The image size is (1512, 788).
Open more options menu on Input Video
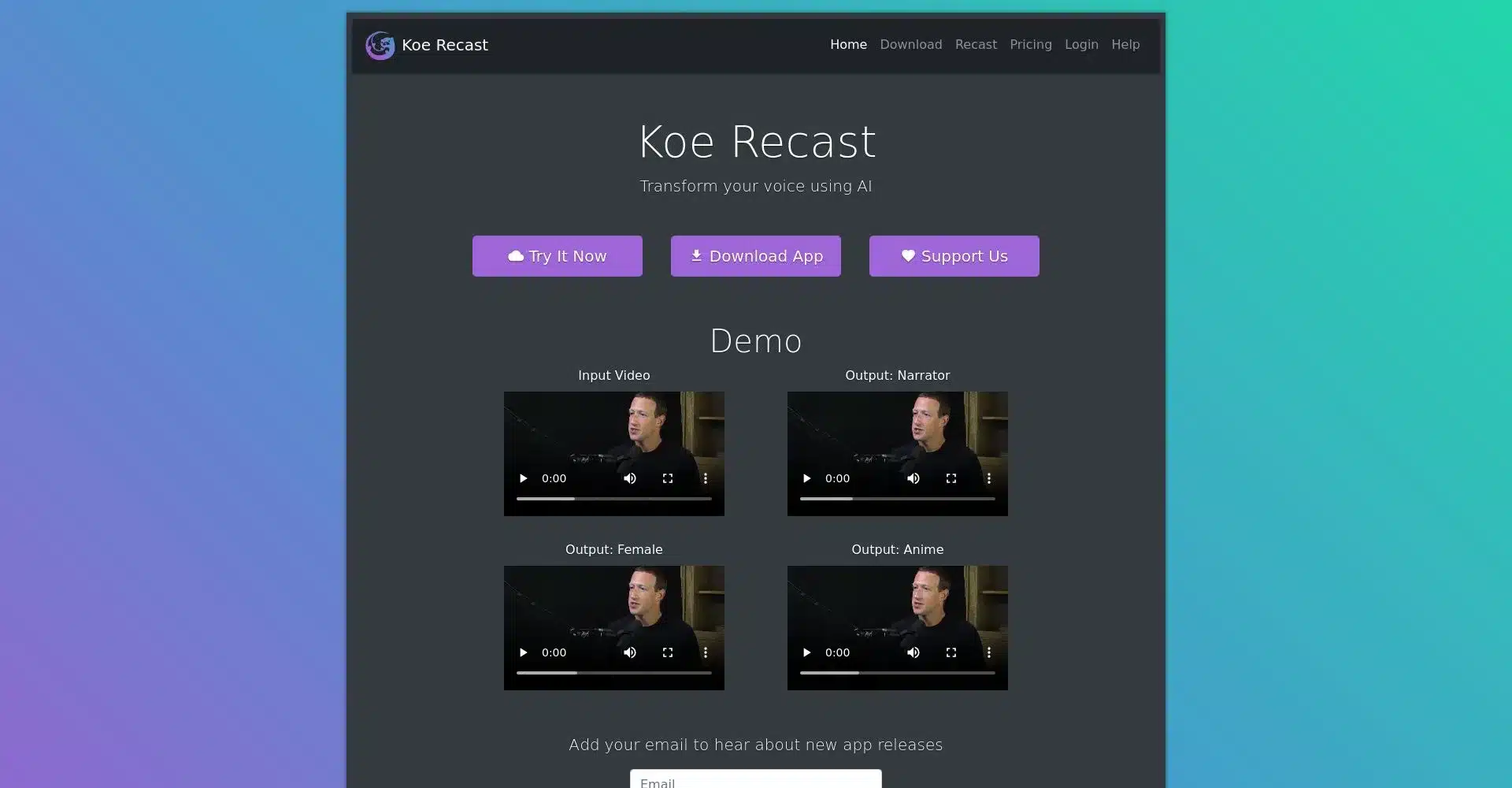point(706,478)
